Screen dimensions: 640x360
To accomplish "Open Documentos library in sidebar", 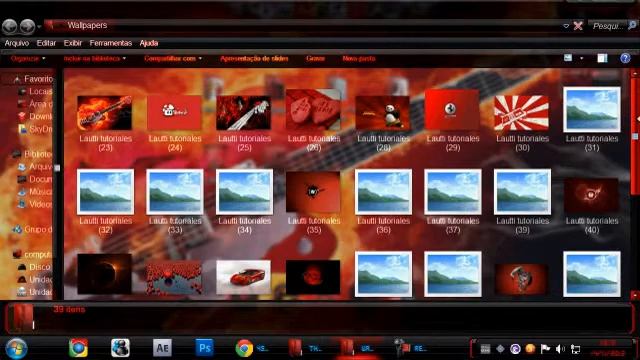I will pos(35,179).
